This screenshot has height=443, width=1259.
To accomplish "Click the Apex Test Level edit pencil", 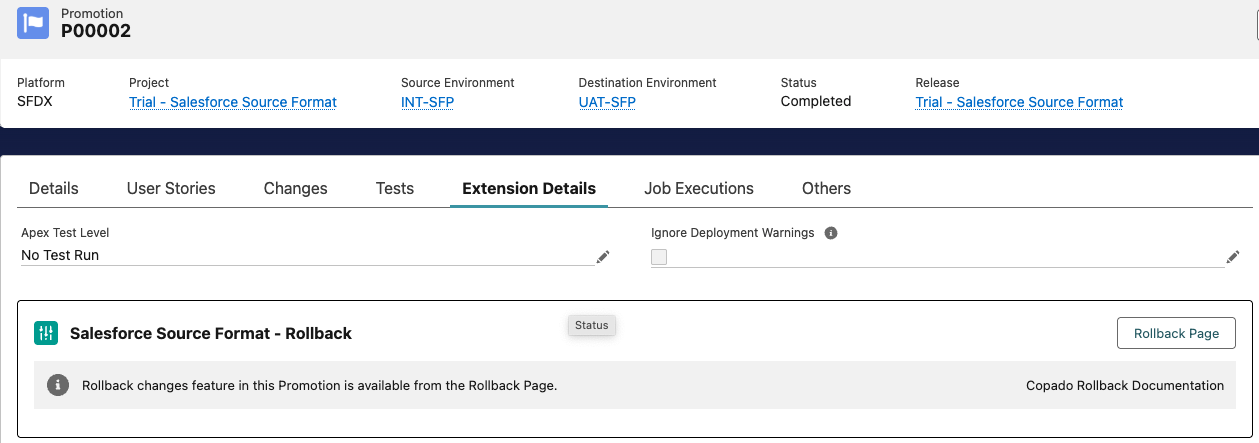I will pos(603,257).
